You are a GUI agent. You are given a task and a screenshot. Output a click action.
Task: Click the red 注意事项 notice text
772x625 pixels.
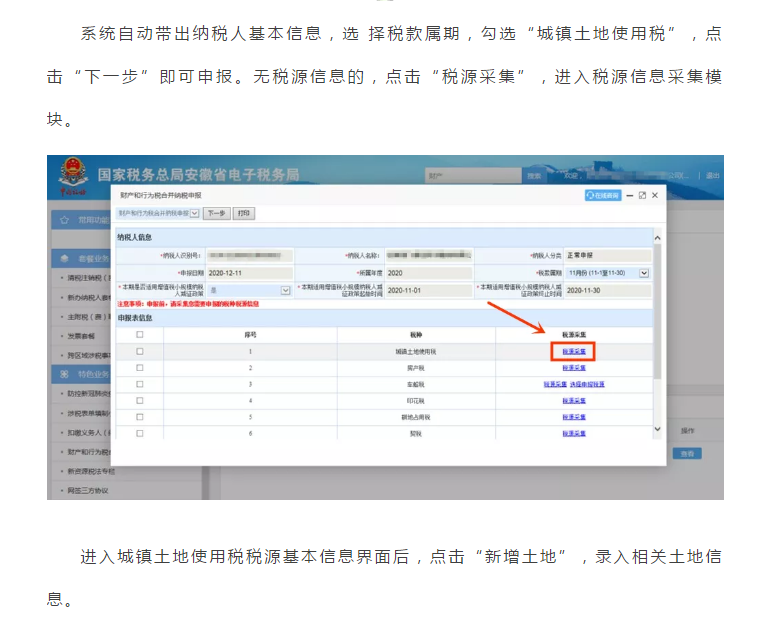188,304
